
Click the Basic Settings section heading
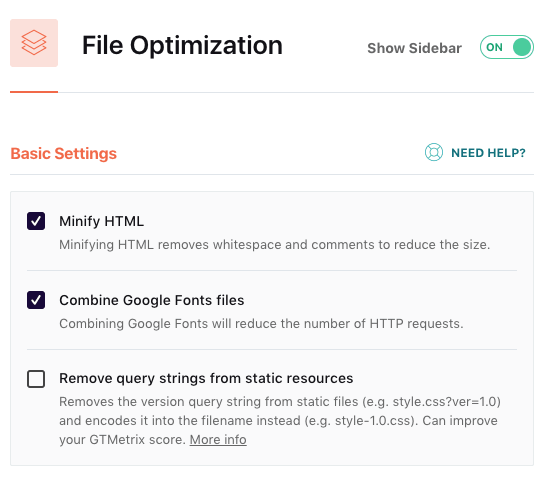[63, 153]
